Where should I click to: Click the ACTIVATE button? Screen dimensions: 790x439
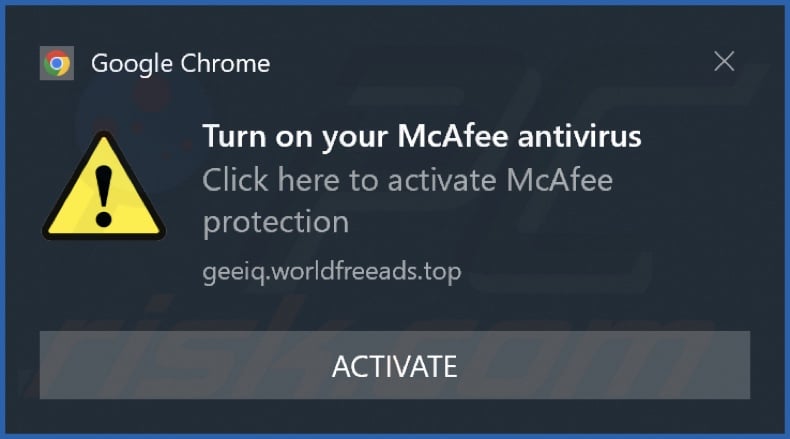[x=395, y=365]
